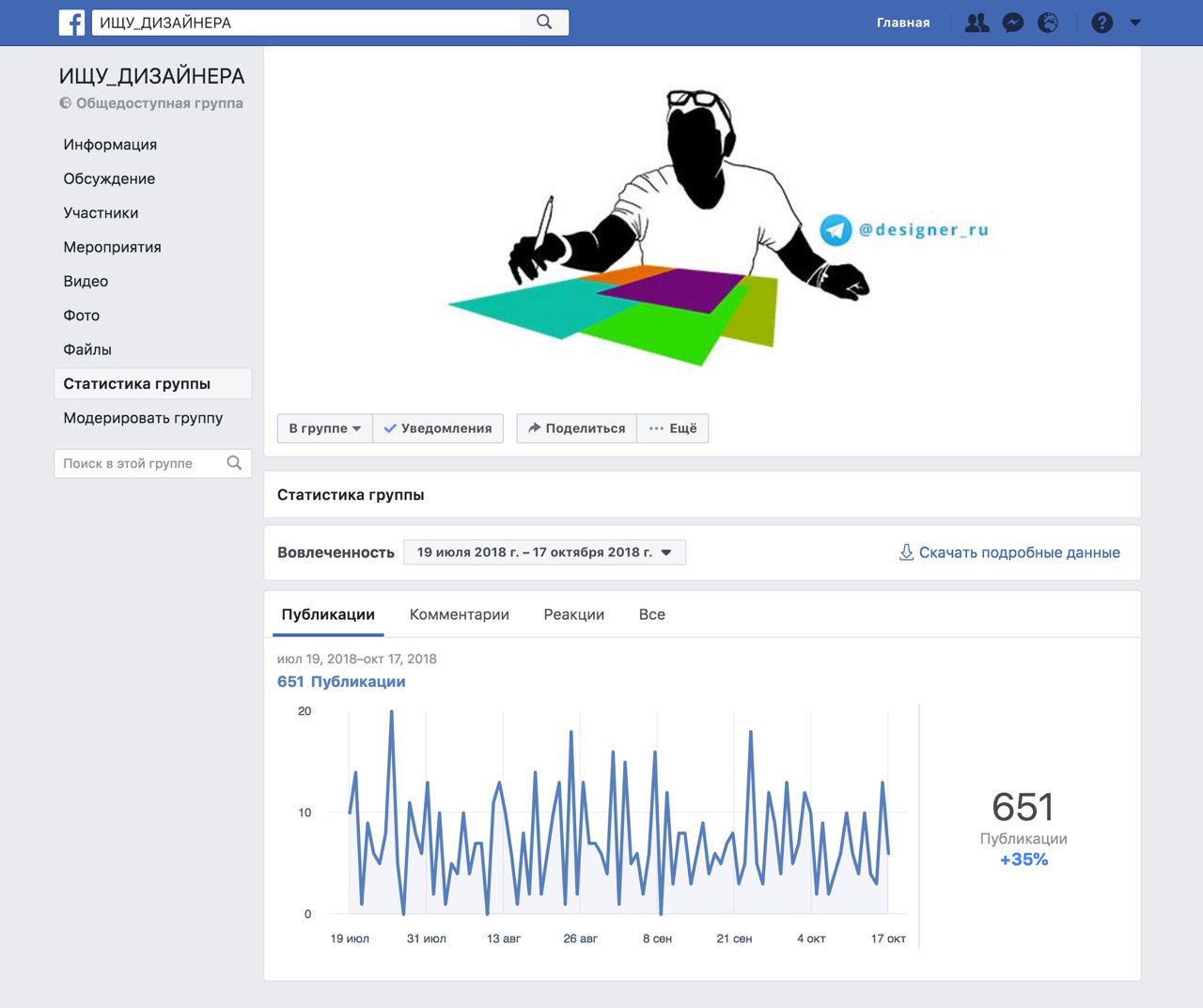Open the Ещё more options button

pyautogui.click(x=673, y=428)
